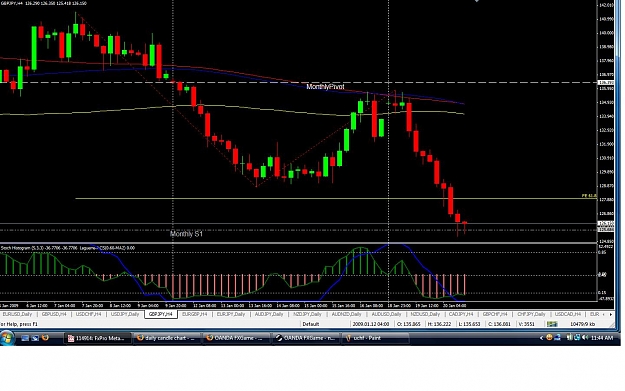Click the chart shift triangle marker at top
The image size is (625, 391).
point(476,1)
